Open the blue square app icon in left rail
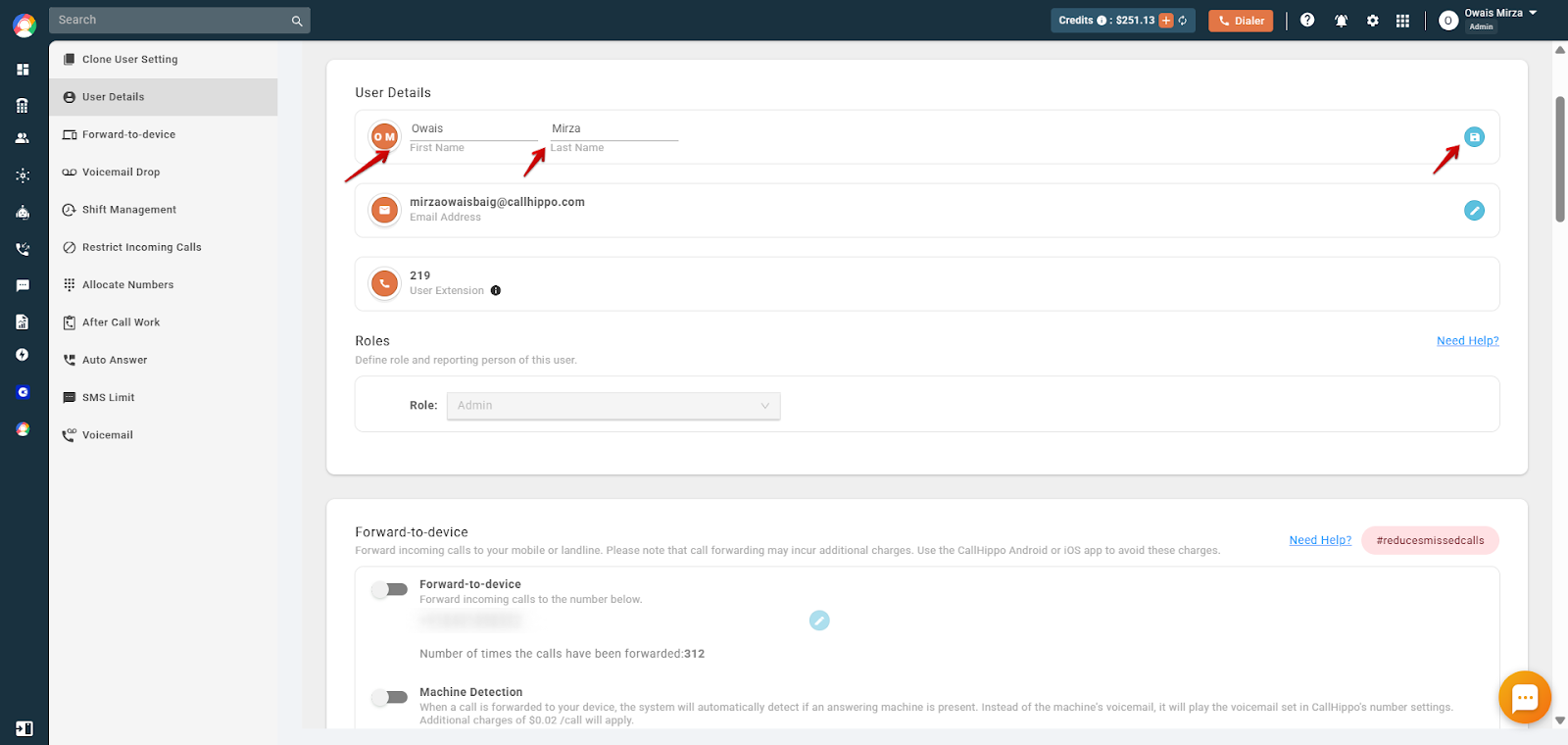 tap(23, 392)
